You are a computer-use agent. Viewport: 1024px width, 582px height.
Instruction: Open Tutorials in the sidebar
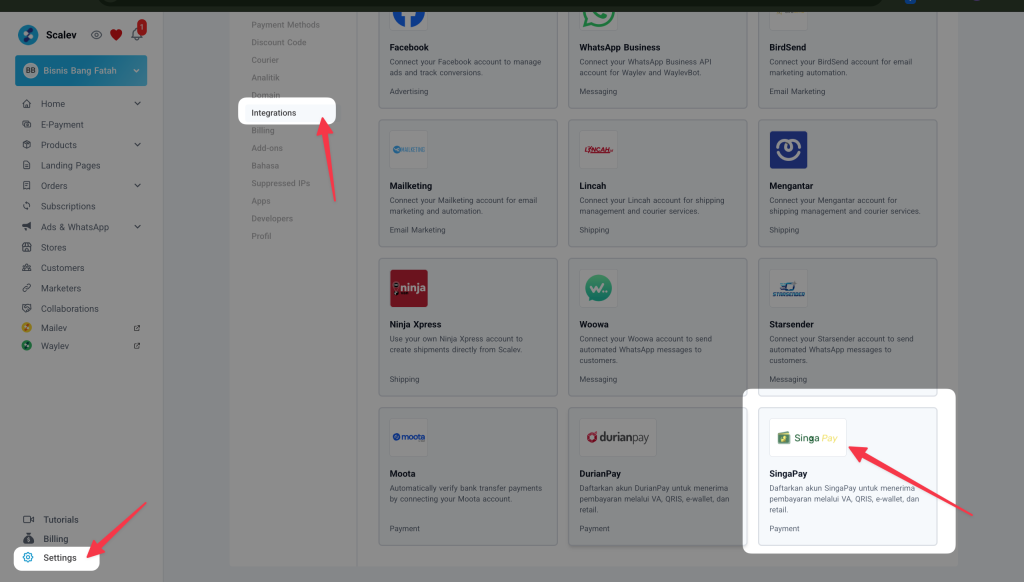61,519
